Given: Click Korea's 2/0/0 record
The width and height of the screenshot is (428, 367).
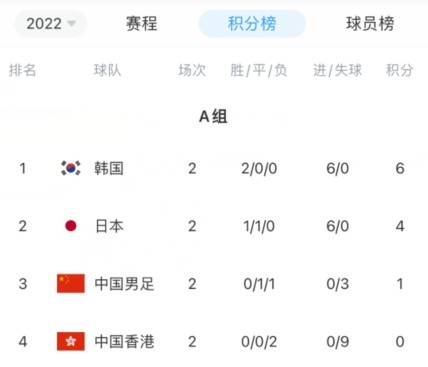Looking at the screenshot, I should click(259, 169).
